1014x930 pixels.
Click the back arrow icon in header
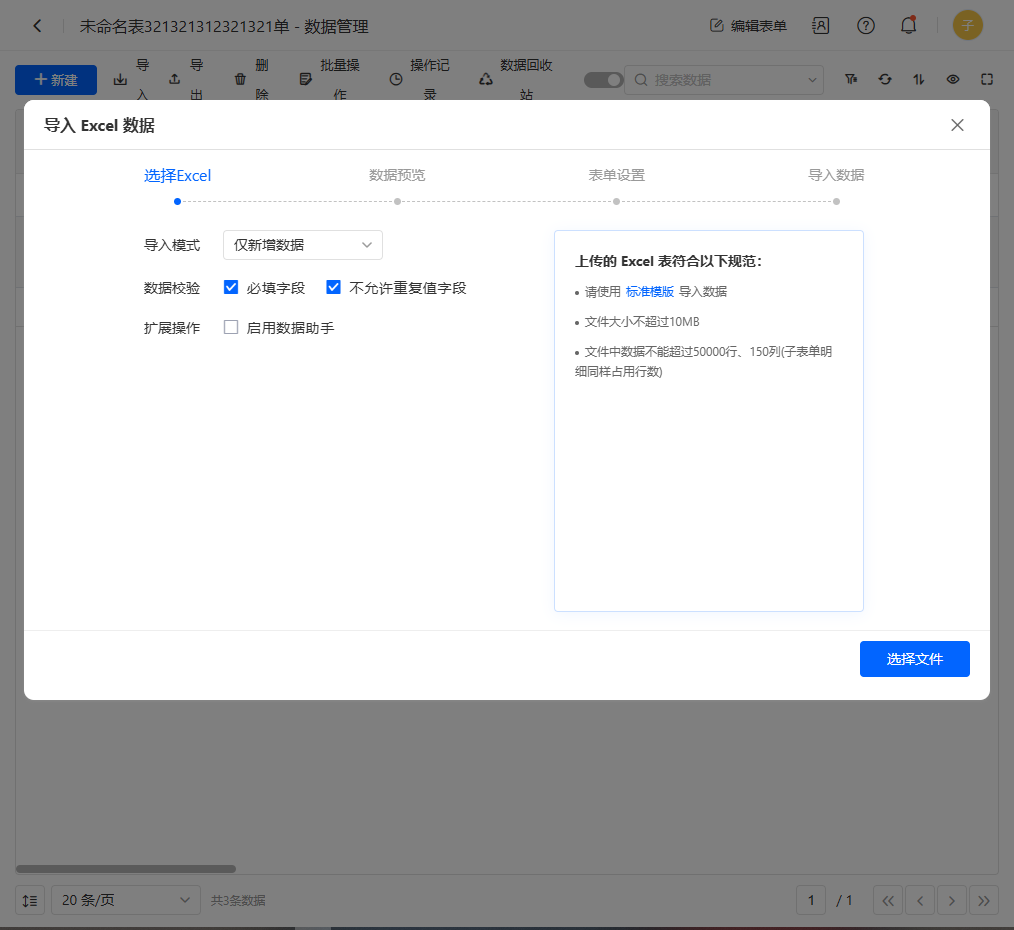pos(37,26)
